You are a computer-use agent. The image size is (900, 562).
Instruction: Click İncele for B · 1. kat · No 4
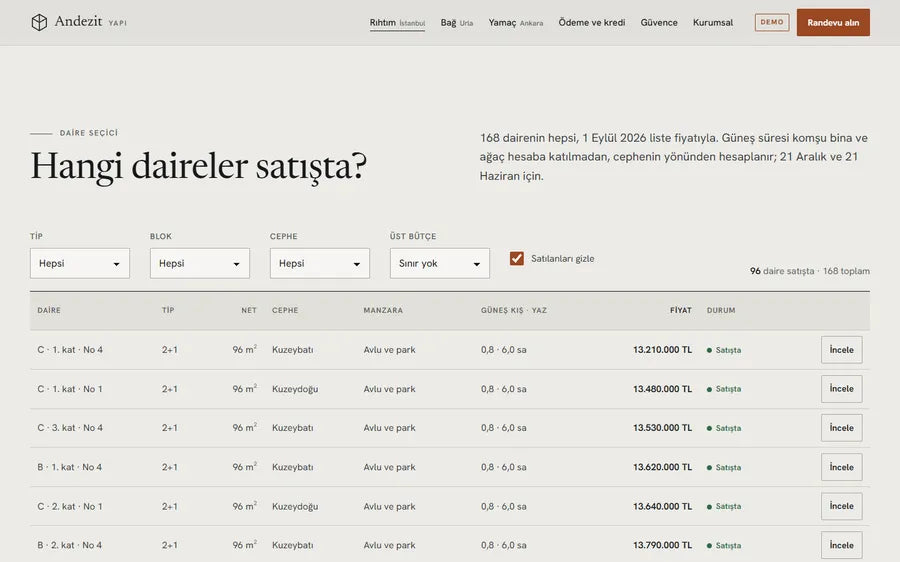point(841,467)
